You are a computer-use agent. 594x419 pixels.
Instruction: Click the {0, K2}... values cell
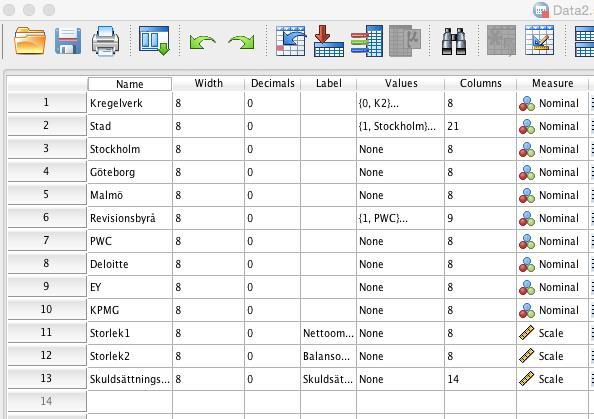pyautogui.click(x=400, y=103)
